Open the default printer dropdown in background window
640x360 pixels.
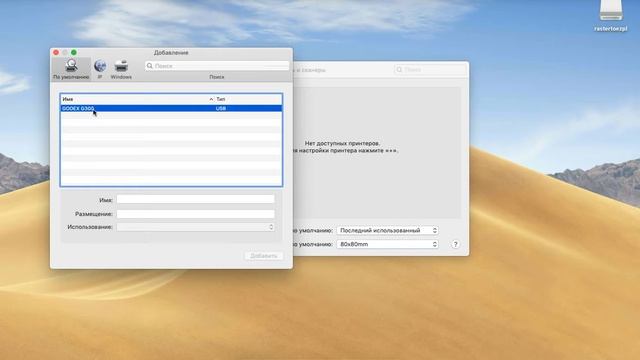(x=387, y=231)
